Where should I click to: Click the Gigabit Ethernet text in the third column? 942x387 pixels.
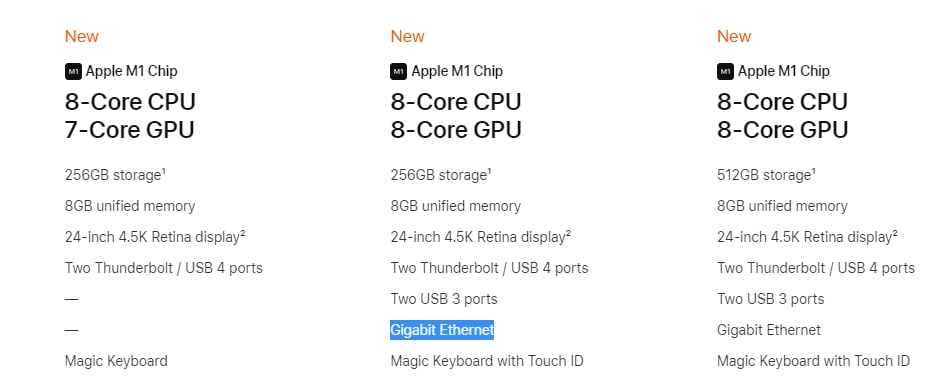pyautogui.click(x=769, y=330)
